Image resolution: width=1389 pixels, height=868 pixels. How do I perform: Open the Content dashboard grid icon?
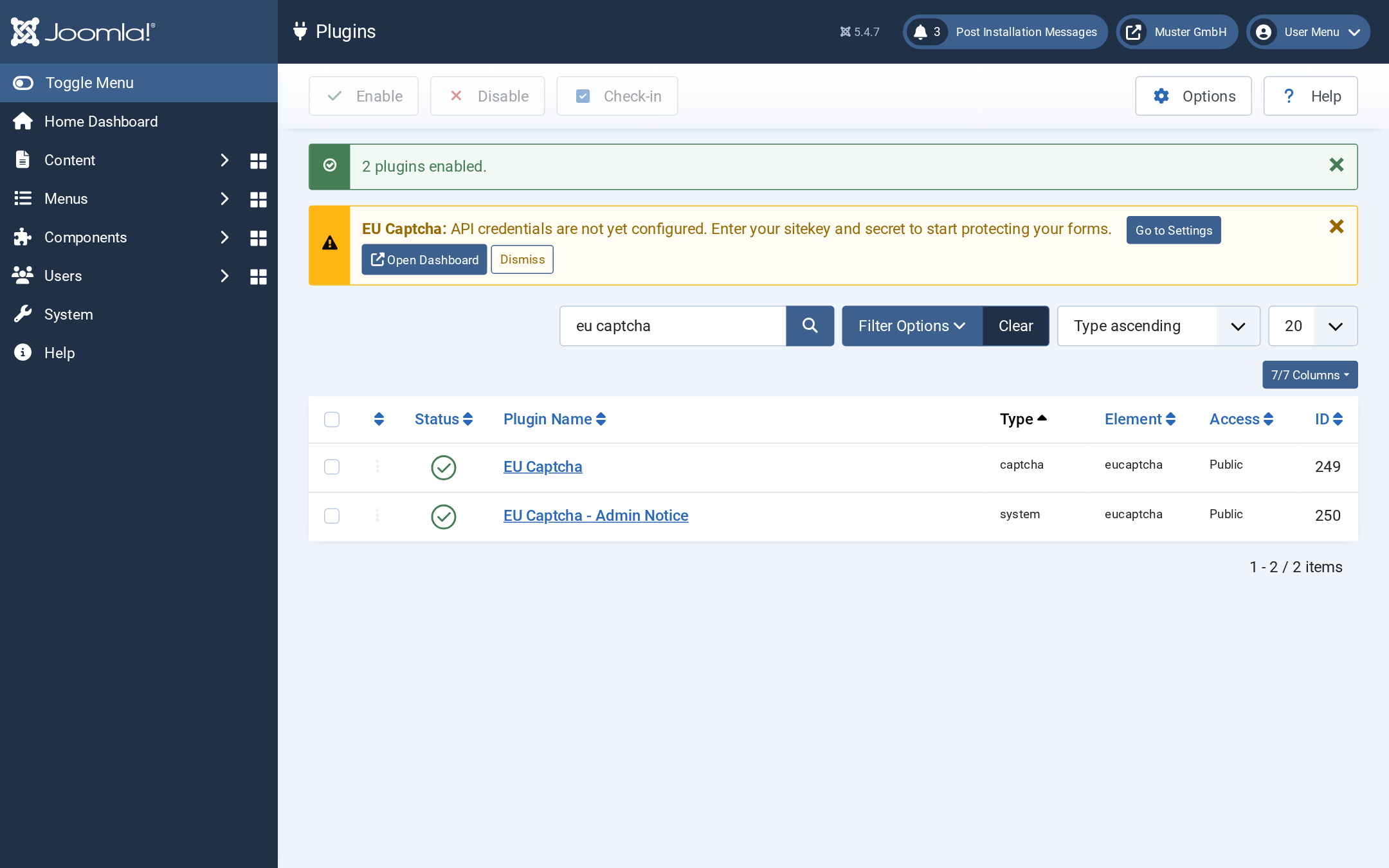pos(259,161)
